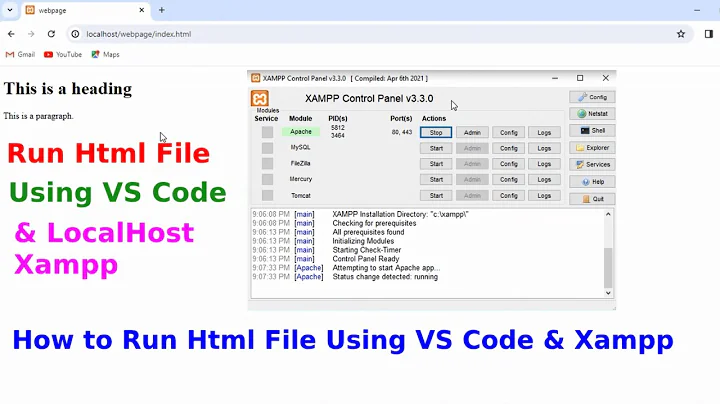Screen dimensions: 720x404
Task: Open Mercury Config
Action: click(x=508, y=180)
